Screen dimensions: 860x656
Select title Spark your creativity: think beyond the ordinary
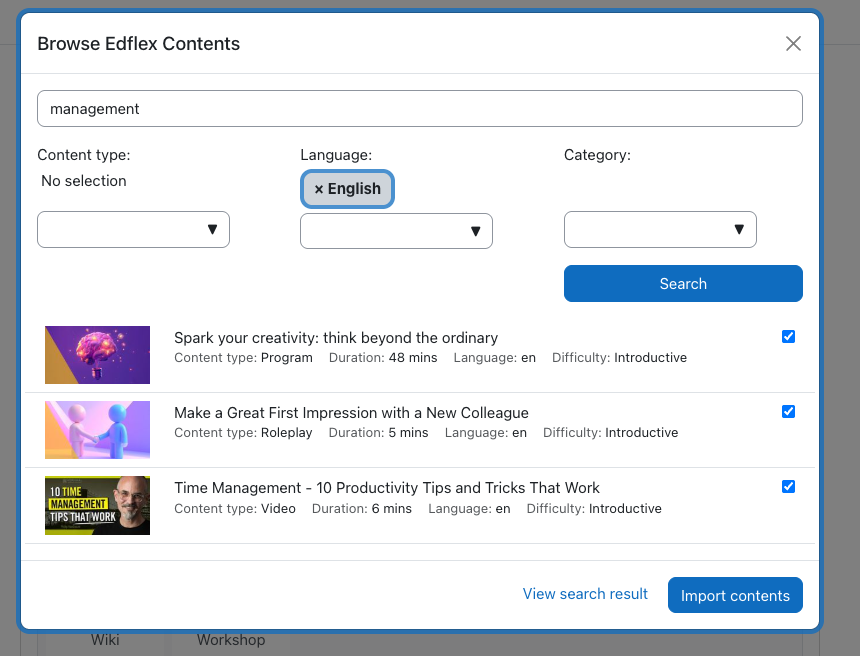[x=336, y=338]
